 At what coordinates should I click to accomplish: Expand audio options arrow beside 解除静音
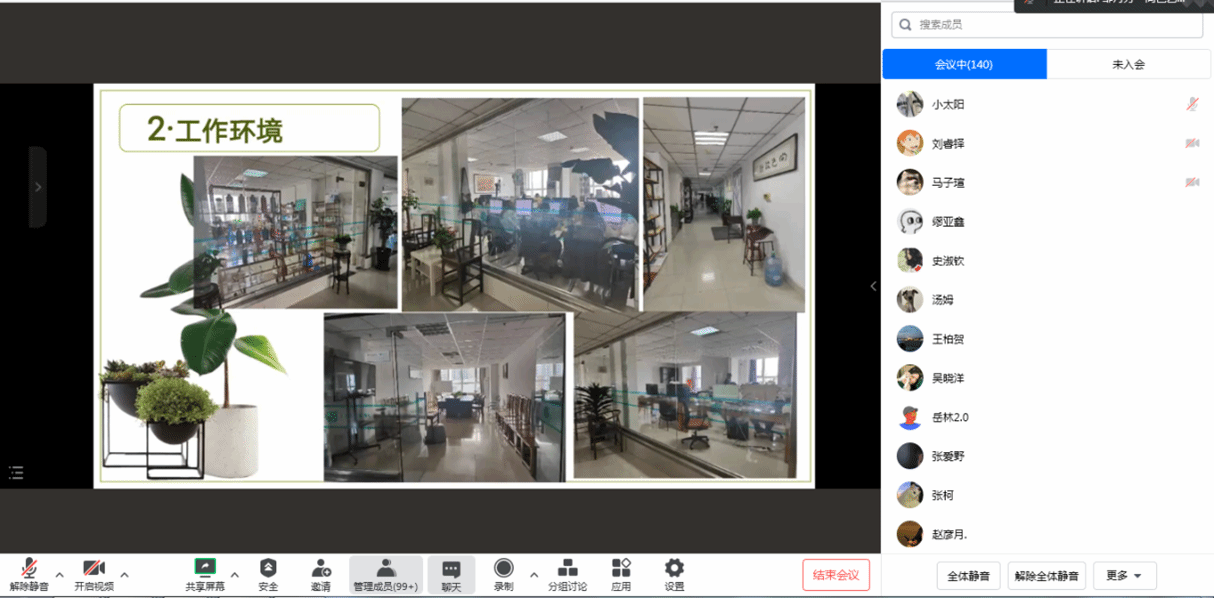[59, 575]
